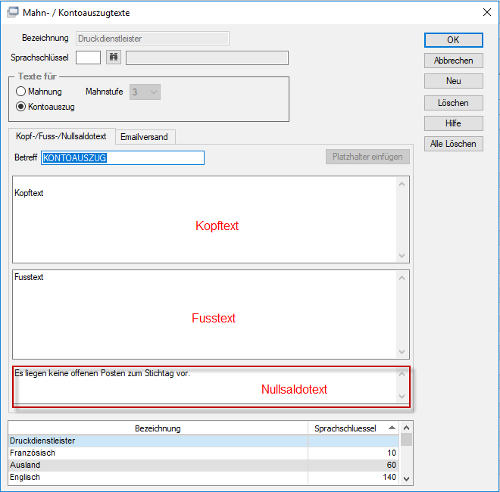The width and height of the screenshot is (500, 492).
Task: Select the Ausland row
Action: [203, 465]
